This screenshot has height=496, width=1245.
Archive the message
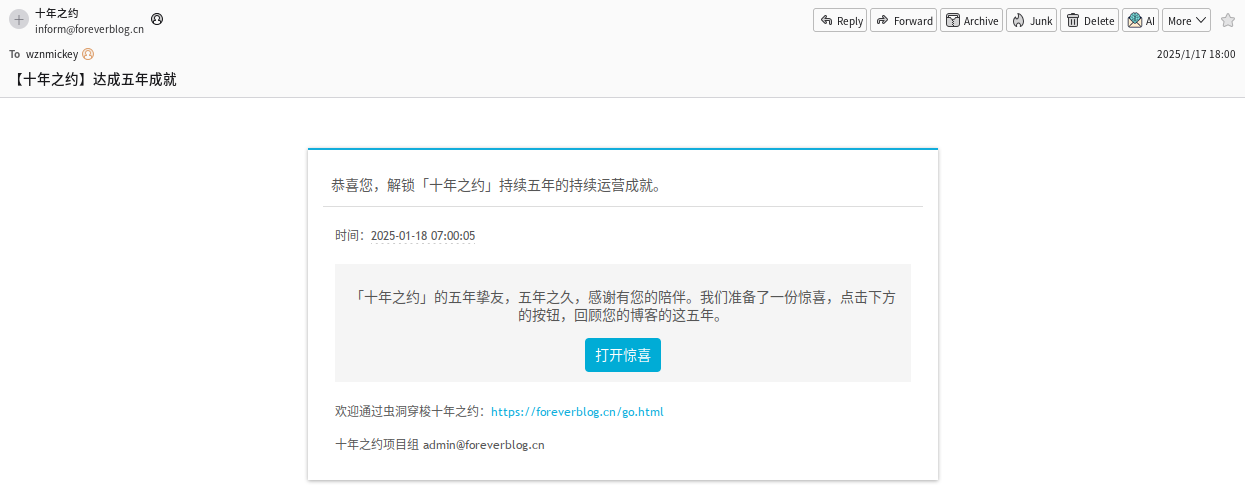click(x=972, y=20)
